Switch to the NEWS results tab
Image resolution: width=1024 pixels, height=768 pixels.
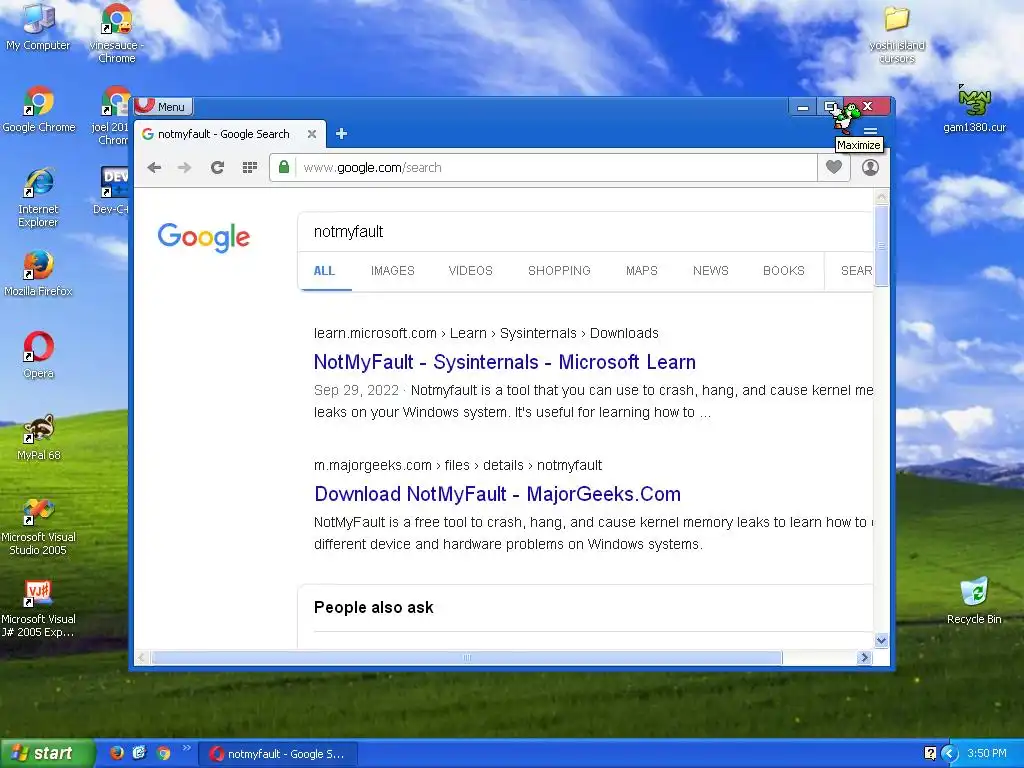pyautogui.click(x=711, y=270)
